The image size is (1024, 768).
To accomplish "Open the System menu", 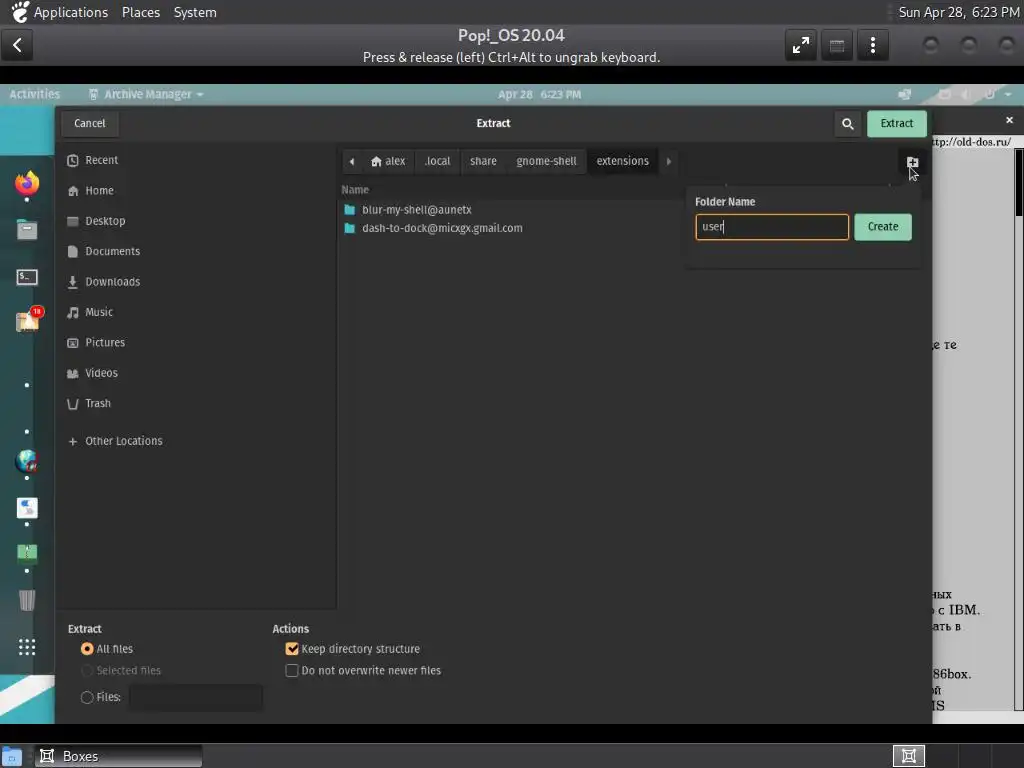I will click(195, 12).
